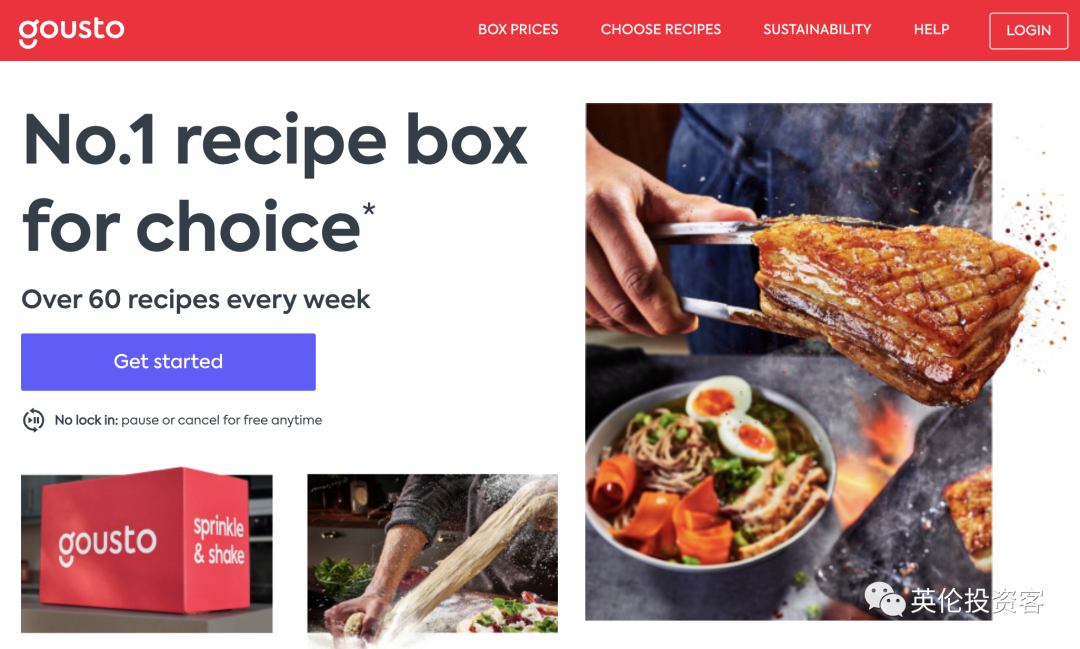Open the CHOOSE RECIPES menu item
The image size is (1080, 649).
point(661,30)
